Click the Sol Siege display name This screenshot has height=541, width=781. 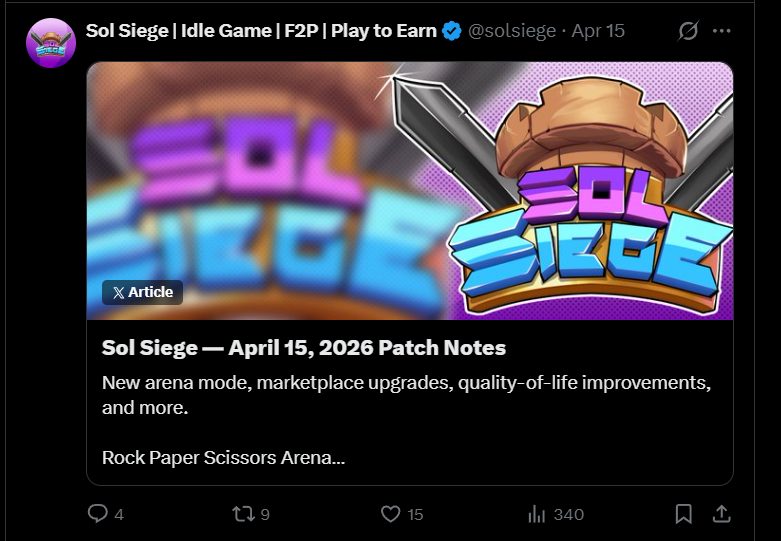[261, 31]
